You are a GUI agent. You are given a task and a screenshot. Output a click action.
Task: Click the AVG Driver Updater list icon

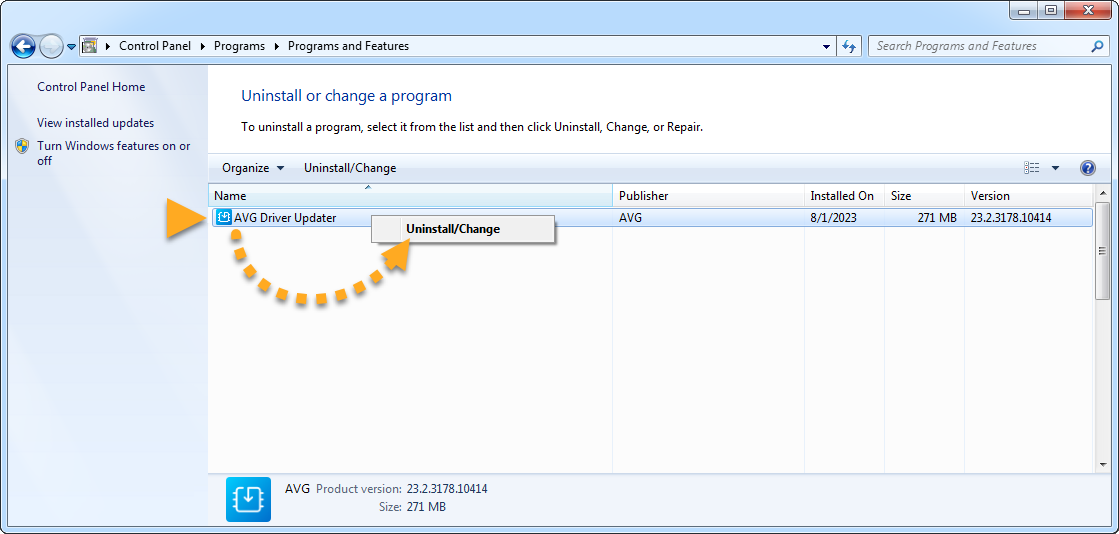pyautogui.click(x=224, y=217)
